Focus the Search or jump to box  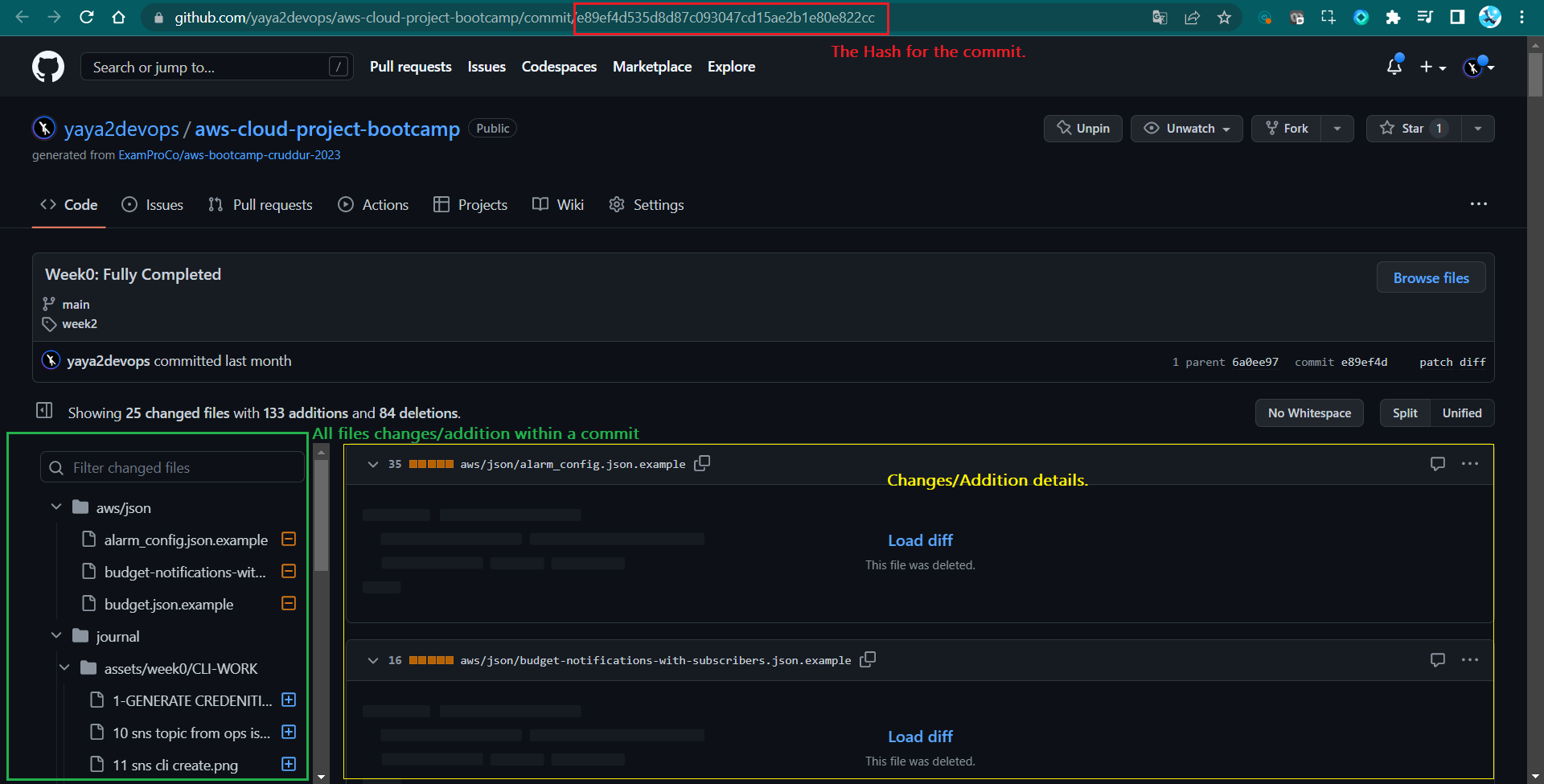coord(217,67)
